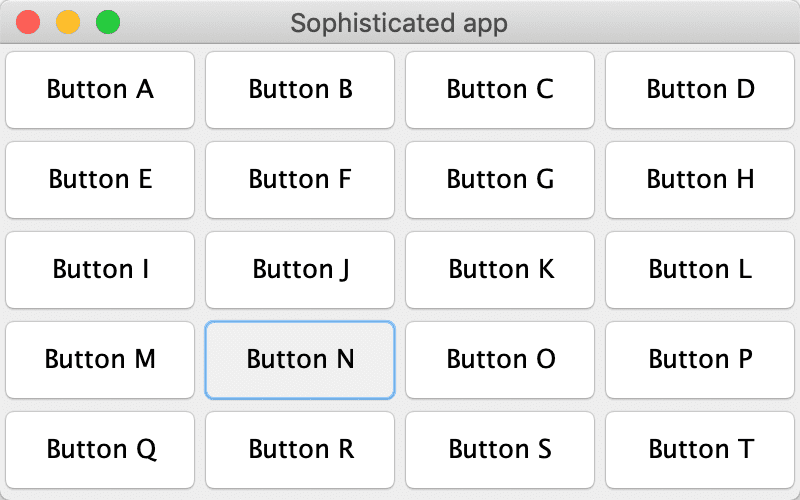Select Button C

(500, 90)
